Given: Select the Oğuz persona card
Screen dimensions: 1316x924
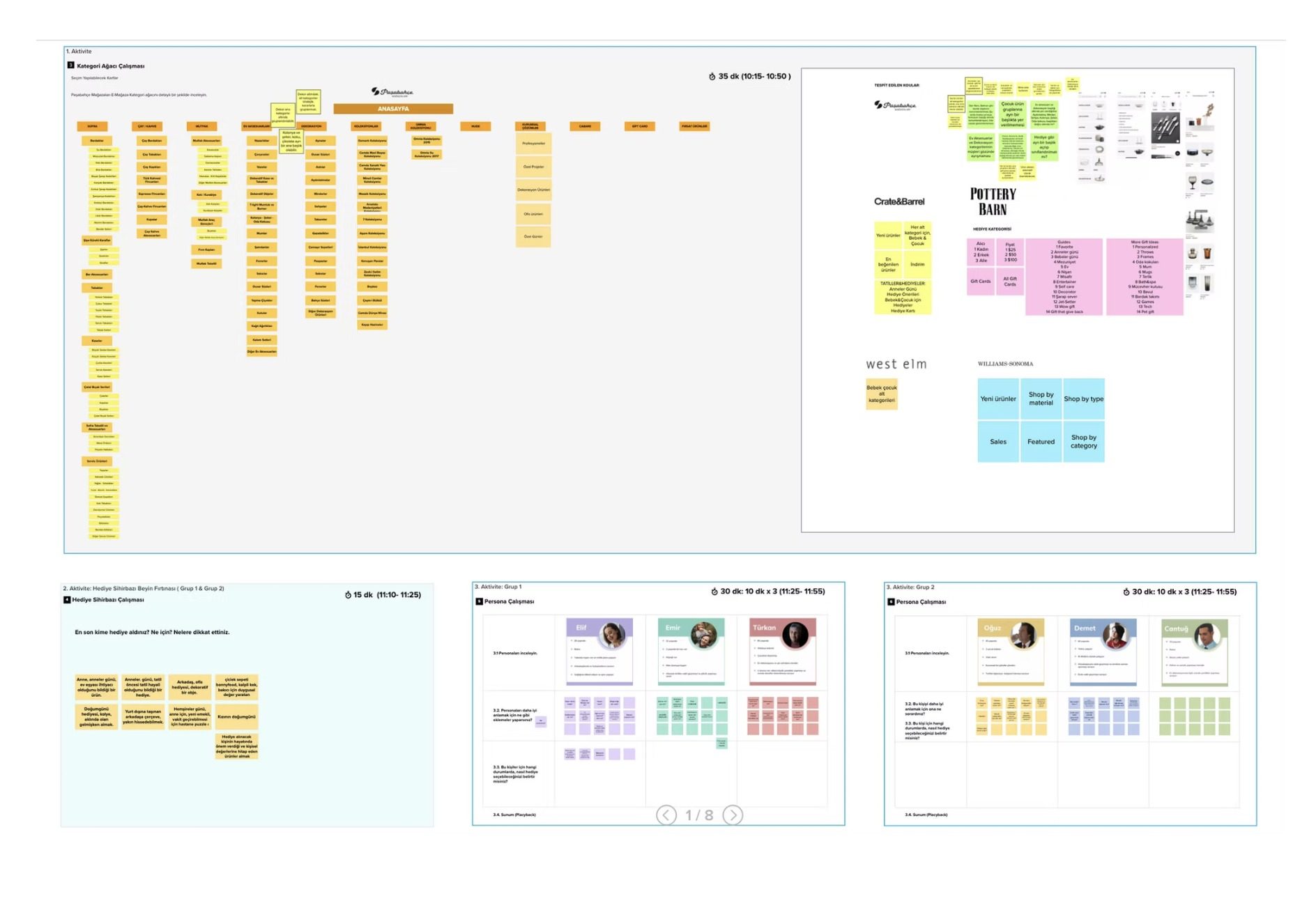Looking at the screenshot, I should coord(1011,652).
